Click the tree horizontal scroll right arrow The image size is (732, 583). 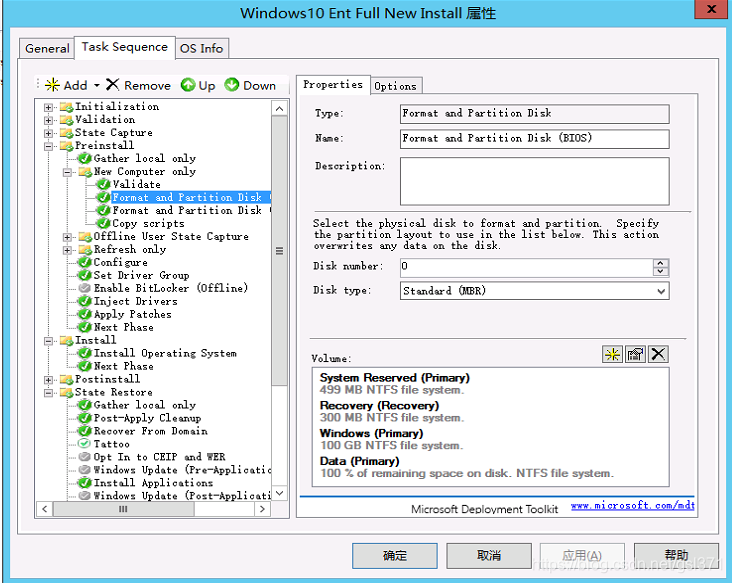click(262, 509)
